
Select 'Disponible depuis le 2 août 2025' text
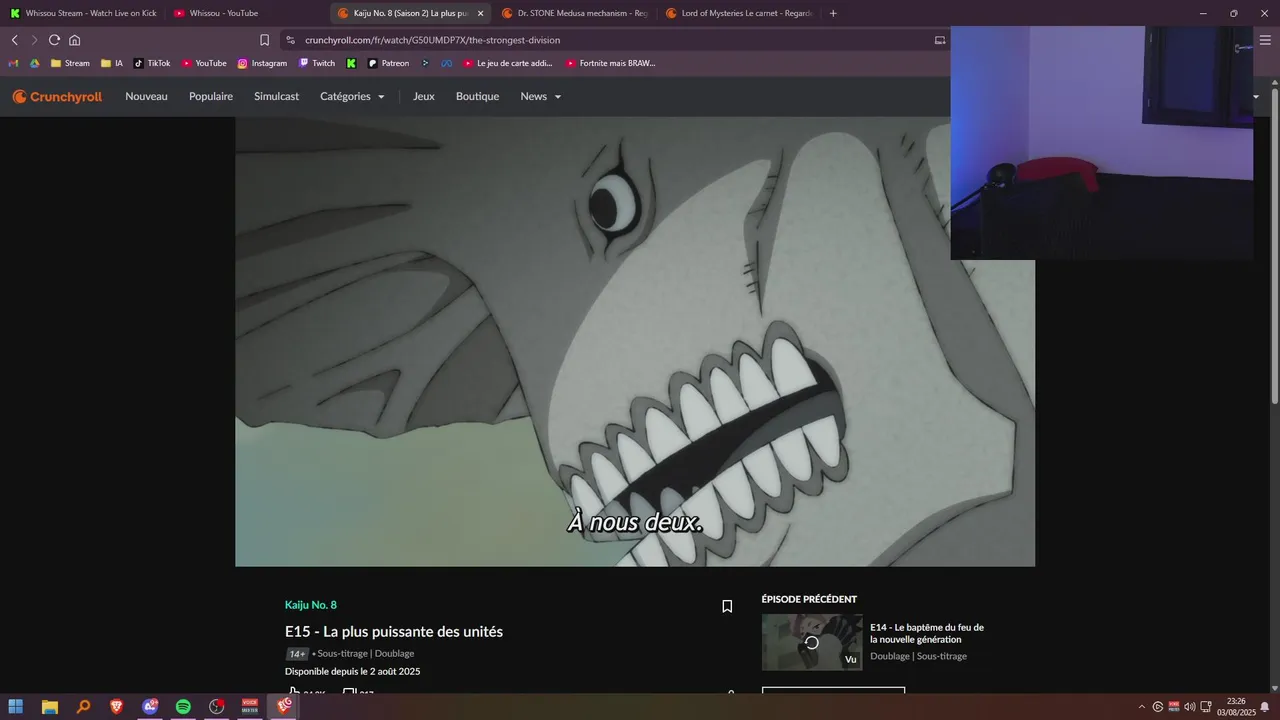(x=352, y=671)
